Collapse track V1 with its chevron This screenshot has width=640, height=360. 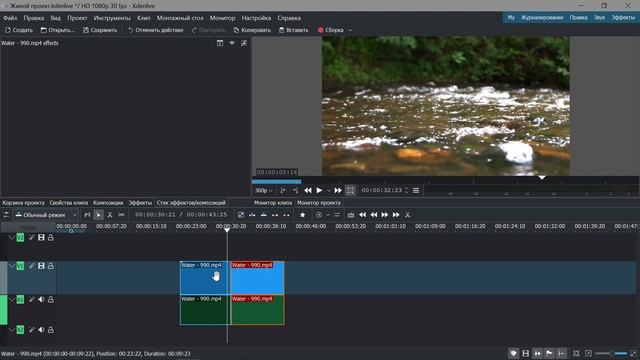(x=12, y=266)
